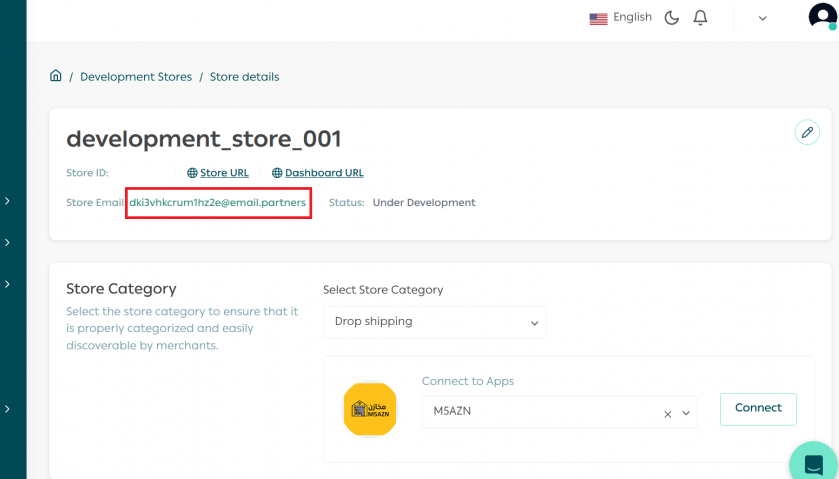Image resolution: width=839 pixels, height=479 pixels.
Task: Click the Connect button
Action: point(758,409)
